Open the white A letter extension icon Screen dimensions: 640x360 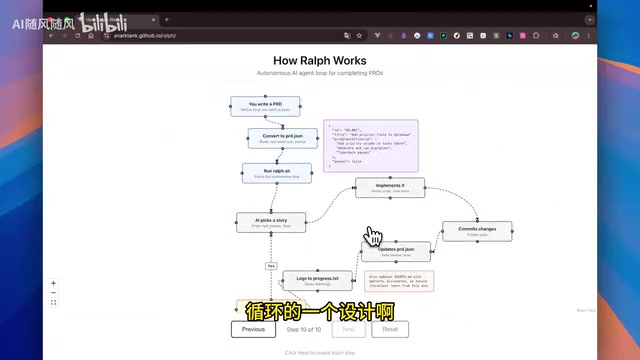pos(483,36)
